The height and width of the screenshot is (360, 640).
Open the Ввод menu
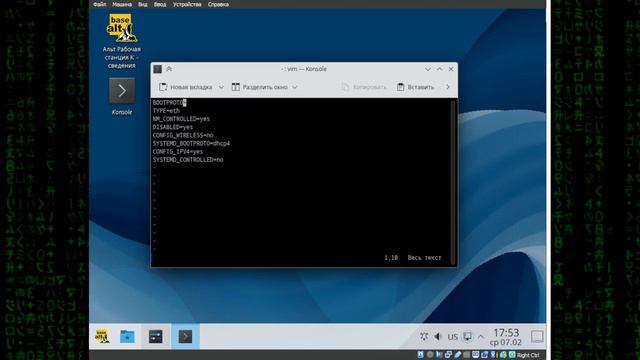point(160,4)
